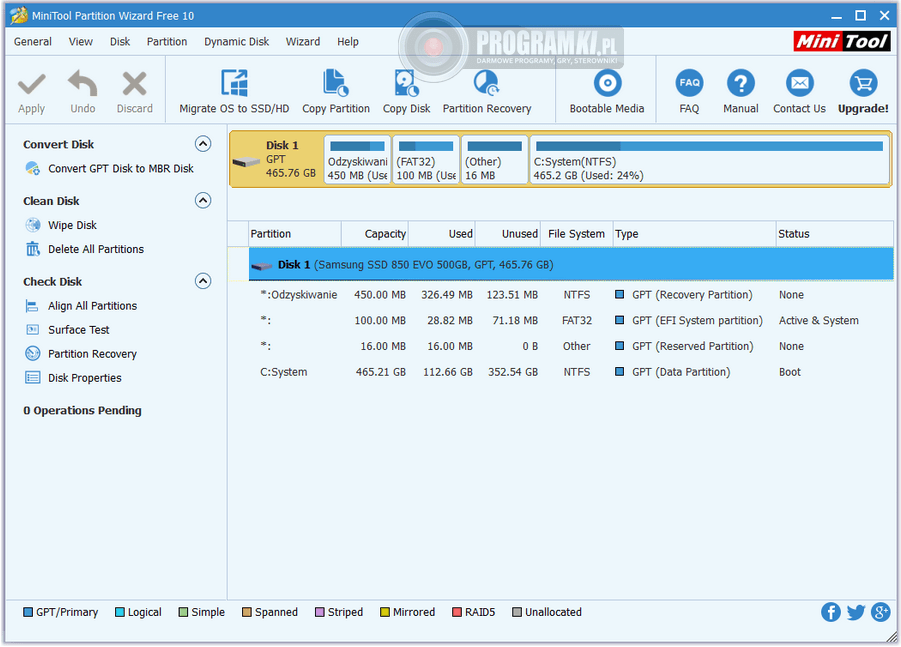Select Disk 1 Samsung SSD 850 EVO row
Viewport: 901px width, 647px height.
(x=571, y=264)
